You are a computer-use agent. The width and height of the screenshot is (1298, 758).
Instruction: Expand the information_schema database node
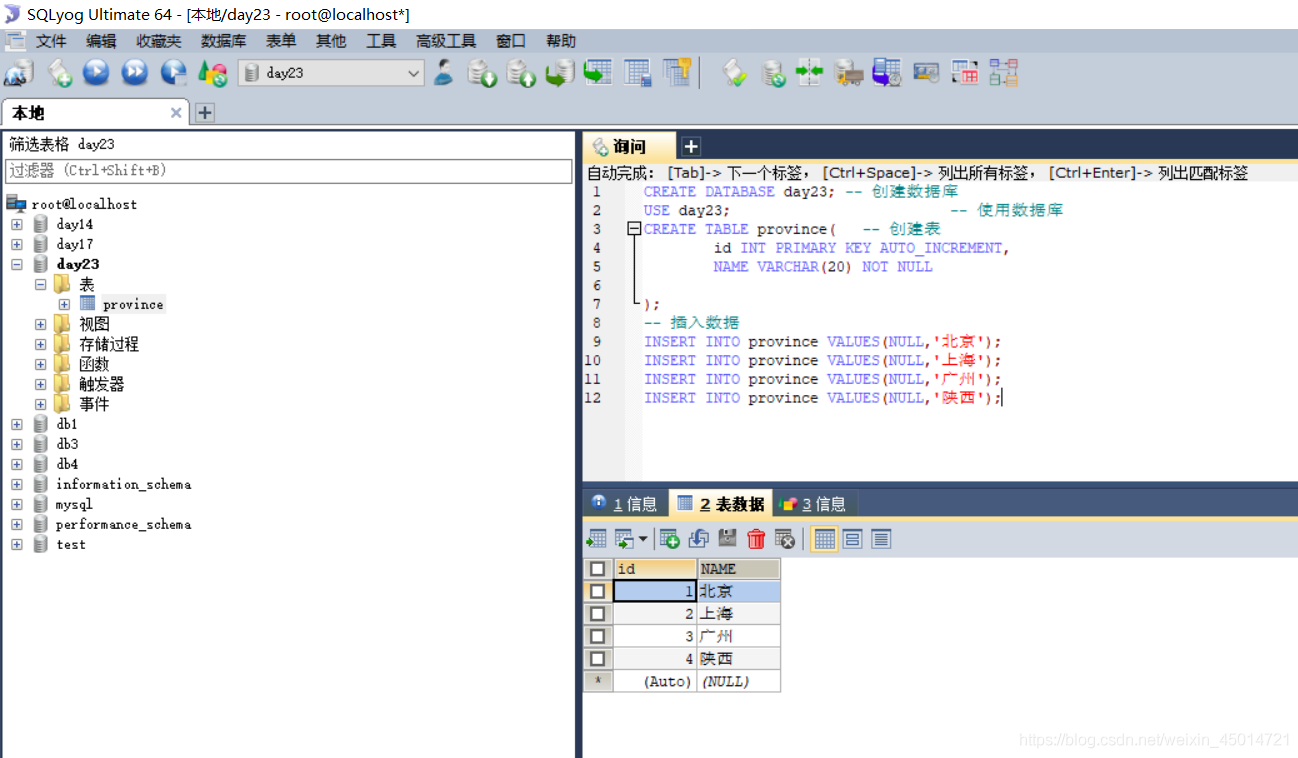tap(16, 484)
